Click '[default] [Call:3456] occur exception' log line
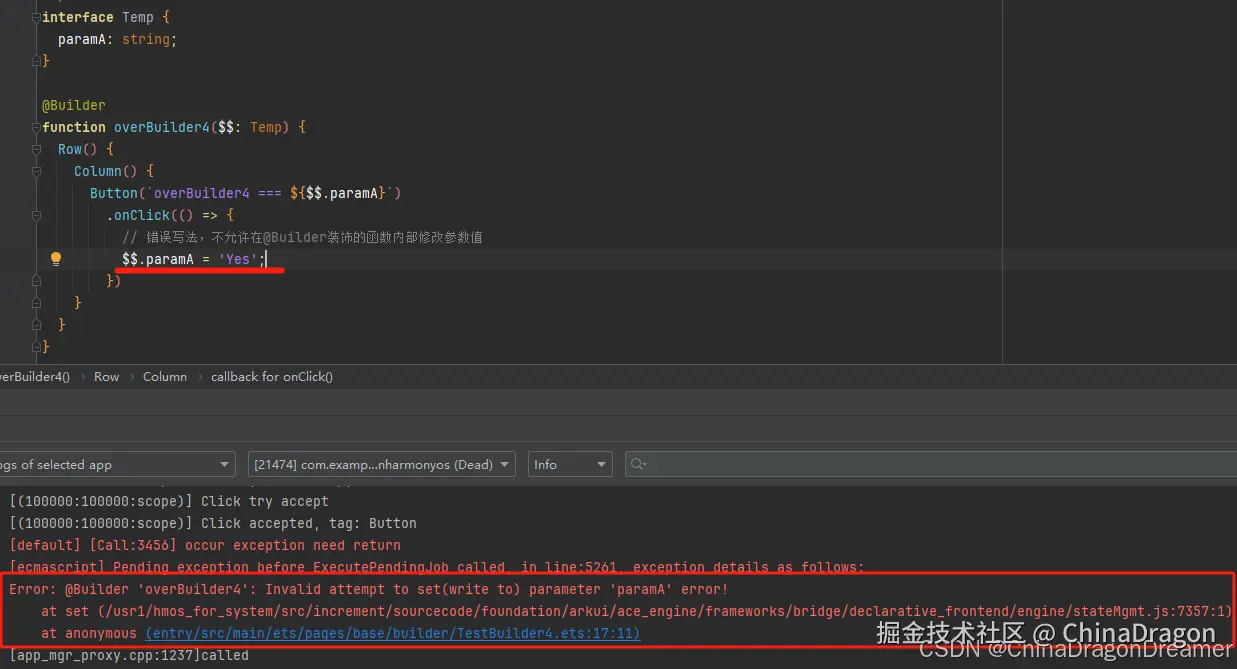 coord(205,545)
